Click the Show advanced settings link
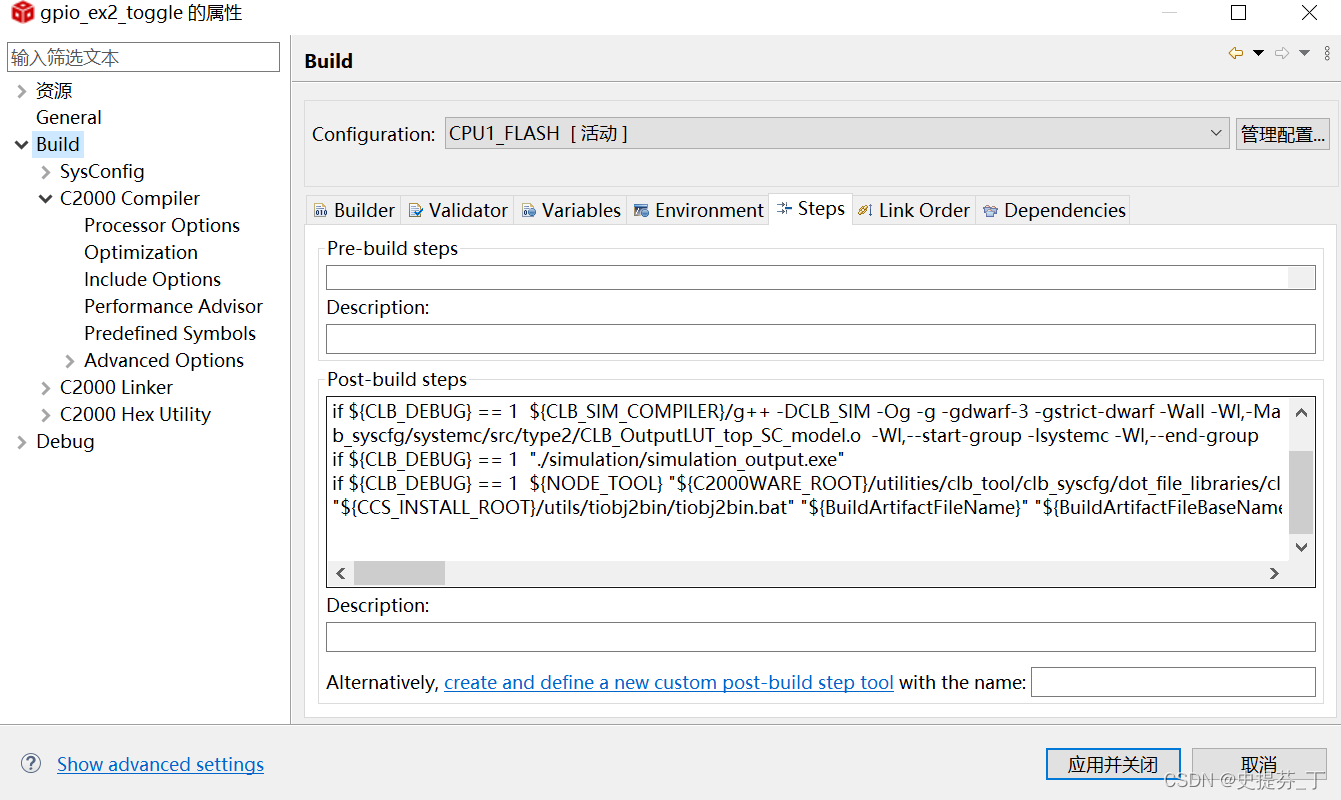Image resolution: width=1341 pixels, height=800 pixels. pos(160,764)
